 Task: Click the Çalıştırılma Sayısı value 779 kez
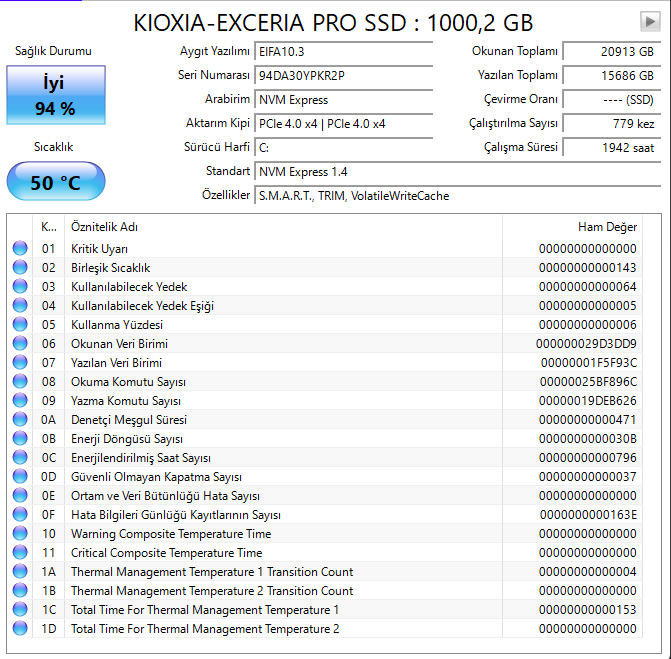click(x=612, y=124)
